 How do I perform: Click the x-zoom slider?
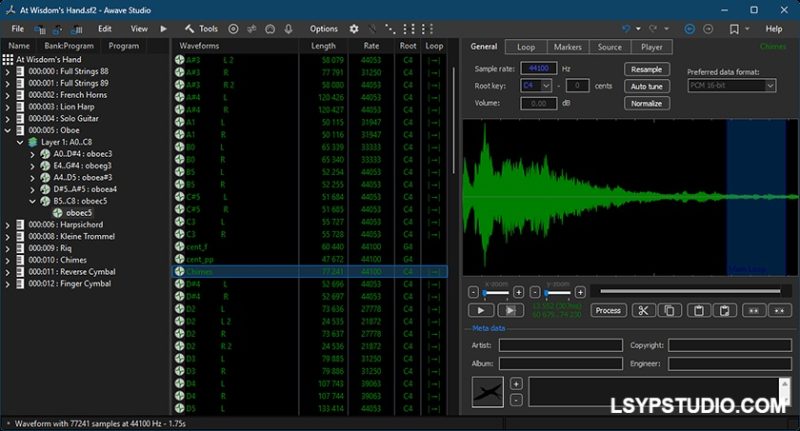pyautogui.click(x=496, y=293)
